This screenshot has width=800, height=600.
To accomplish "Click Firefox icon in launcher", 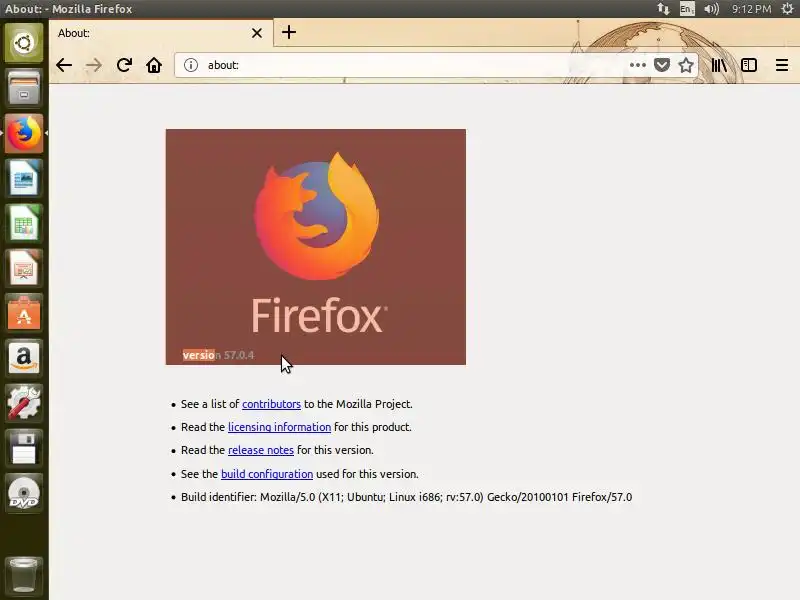I will (x=24, y=133).
